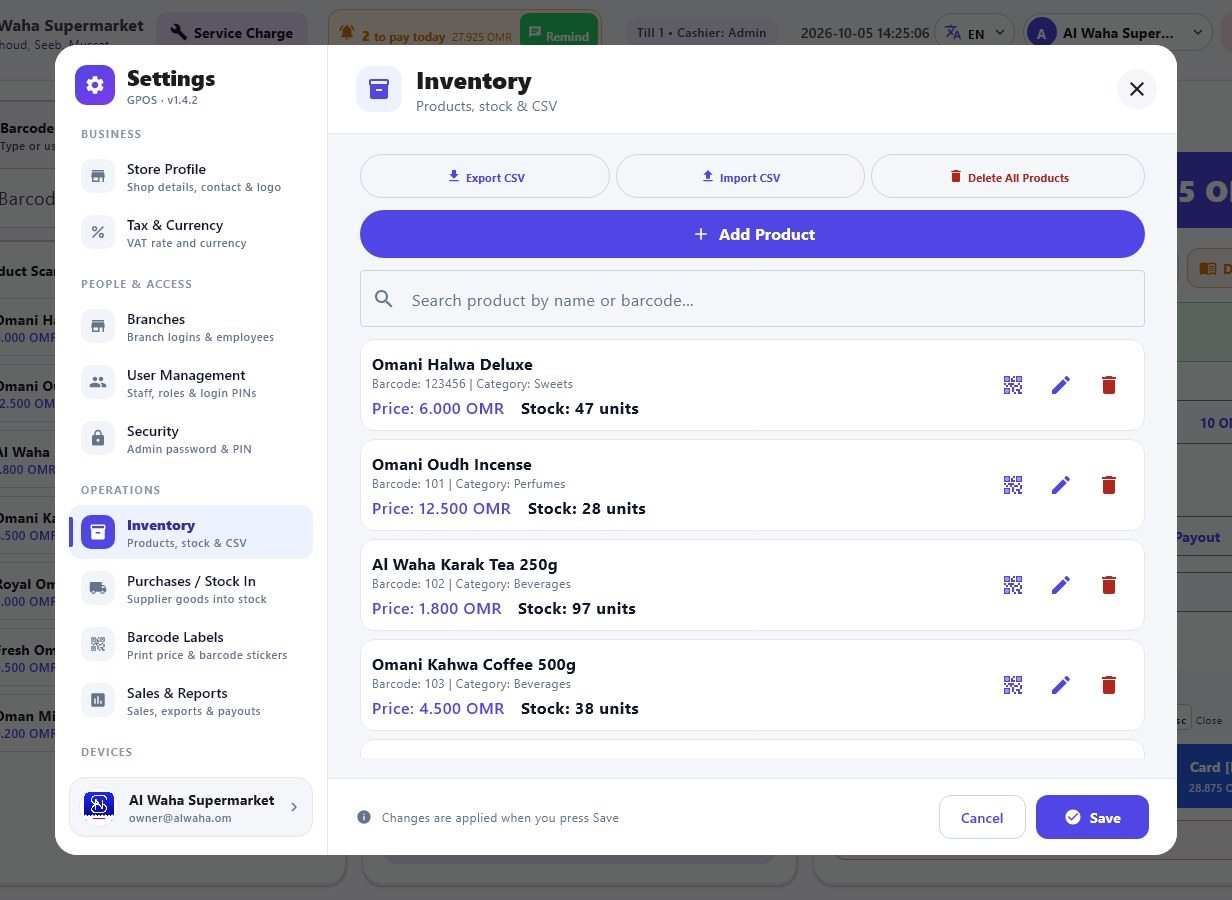The image size is (1232, 900).
Task: Click the Add Product button
Action: [752, 234]
